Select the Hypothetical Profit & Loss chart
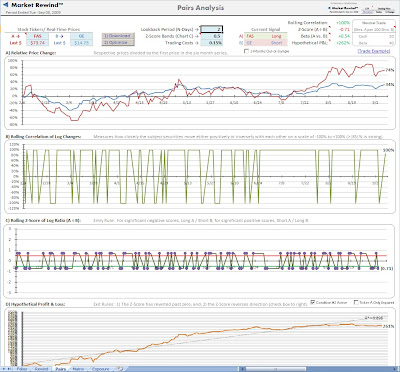The width and height of the screenshot is (400, 372). click(x=200, y=337)
